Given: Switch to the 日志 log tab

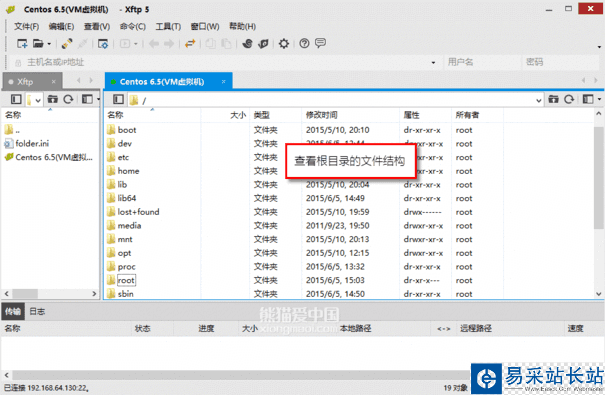Looking at the screenshot, I should coord(37,312).
